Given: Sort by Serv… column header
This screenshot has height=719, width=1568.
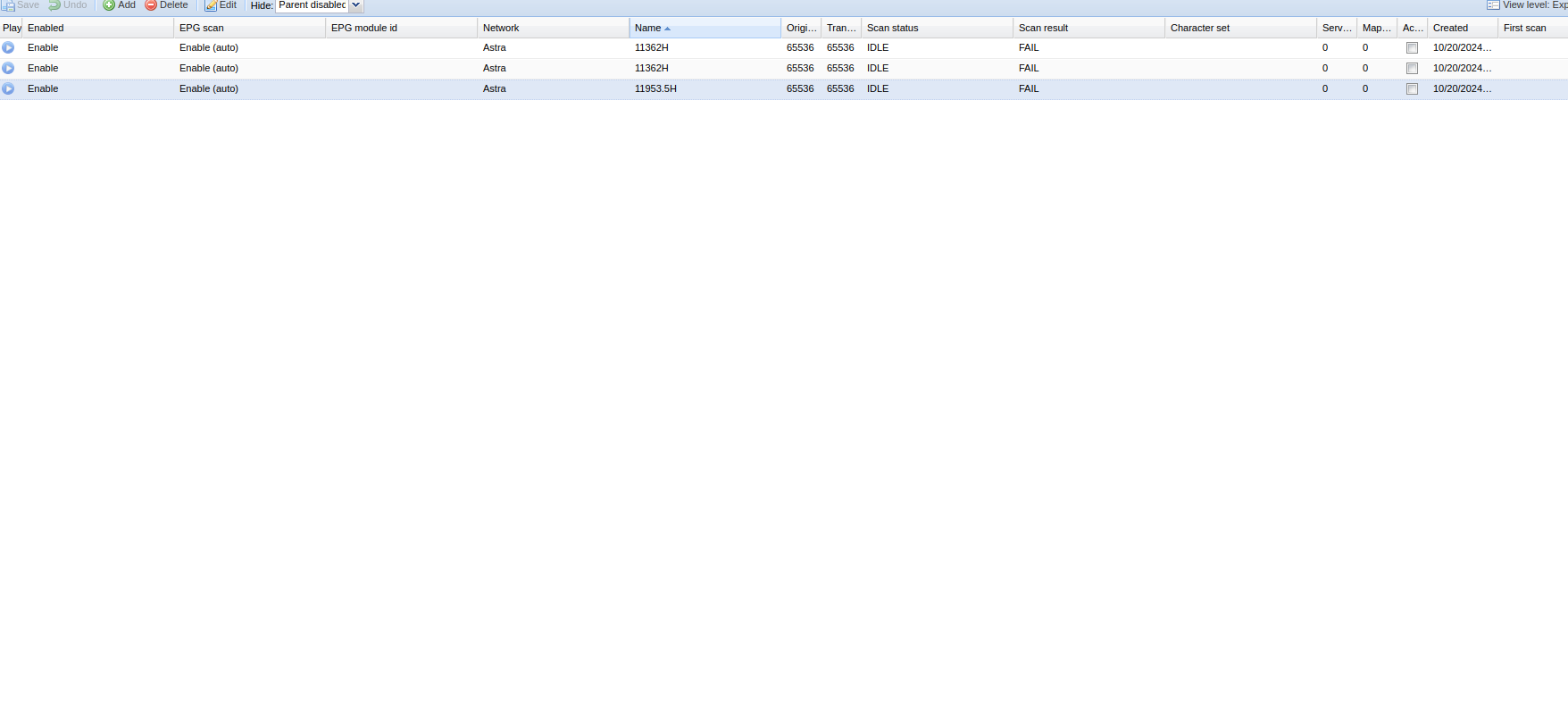Looking at the screenshot, I should pyautogui.click(x=1338, y=28).
